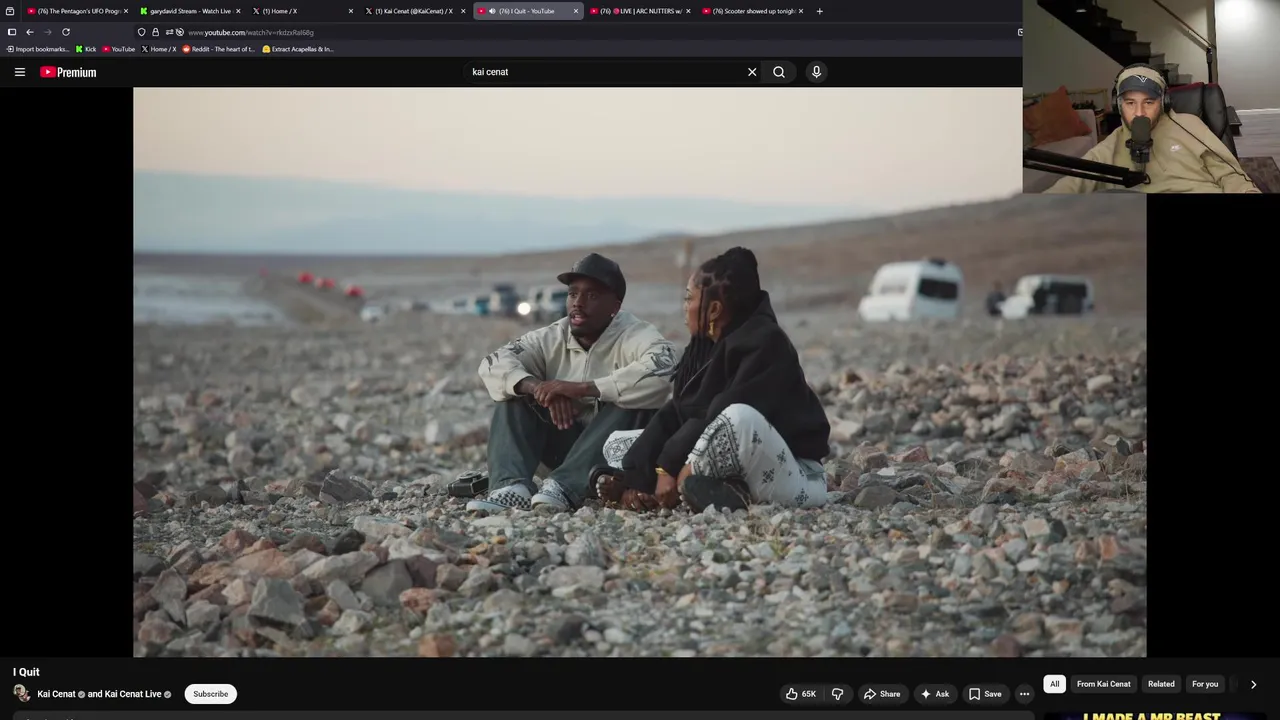Open the YouTube bookmark

[119, 49]
